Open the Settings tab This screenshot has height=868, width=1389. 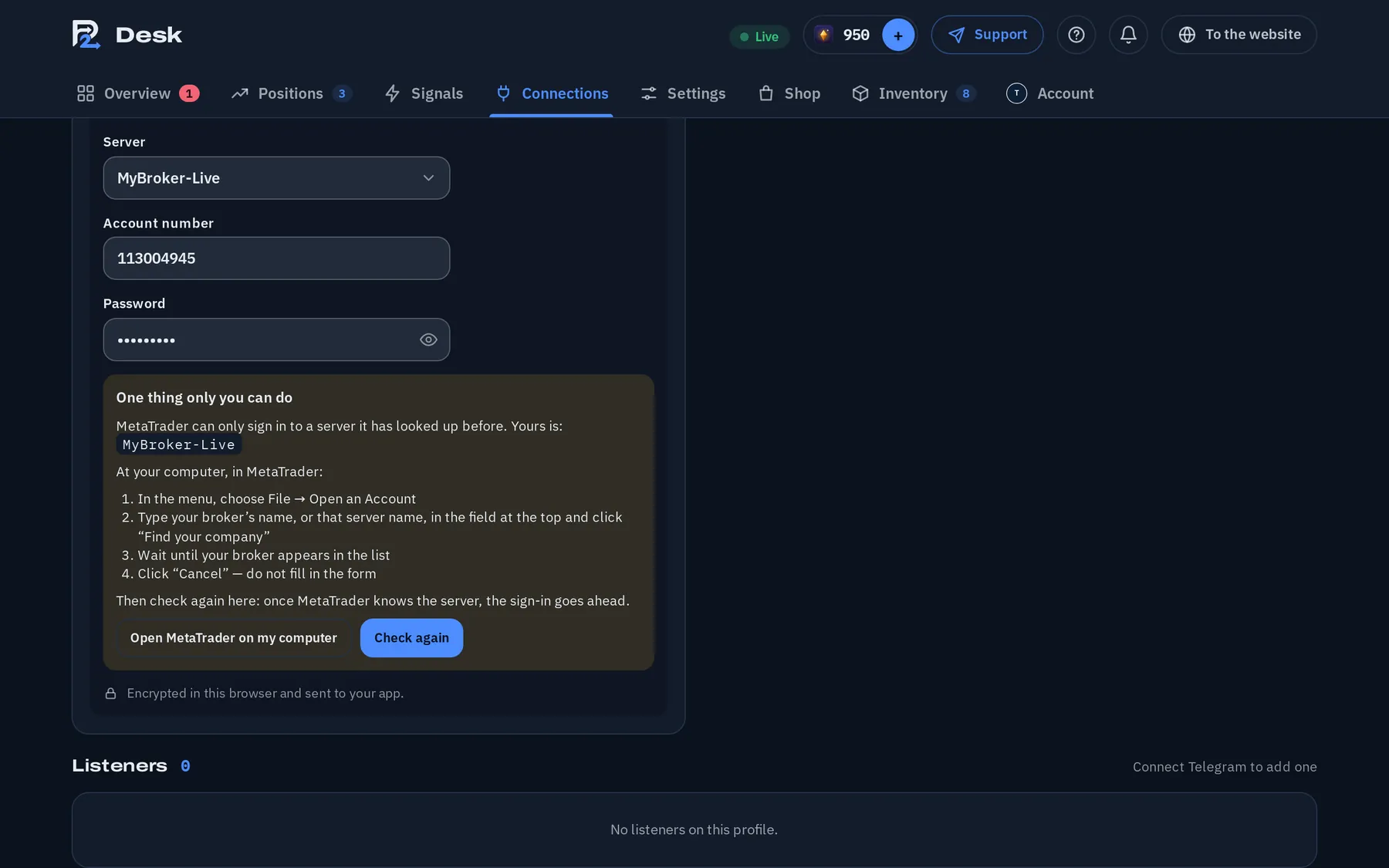(683, 93)
